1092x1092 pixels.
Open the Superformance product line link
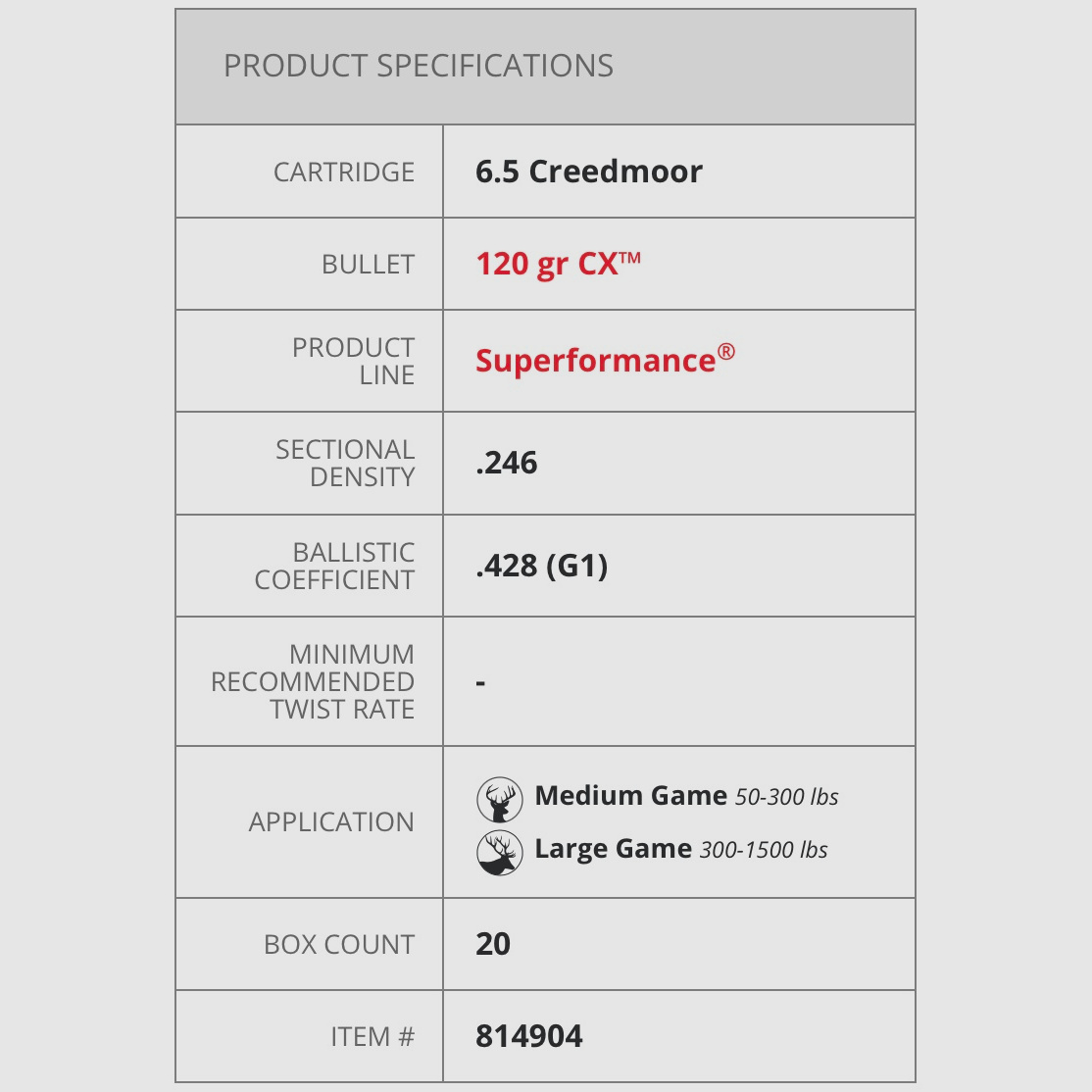[x=604, y=360]
